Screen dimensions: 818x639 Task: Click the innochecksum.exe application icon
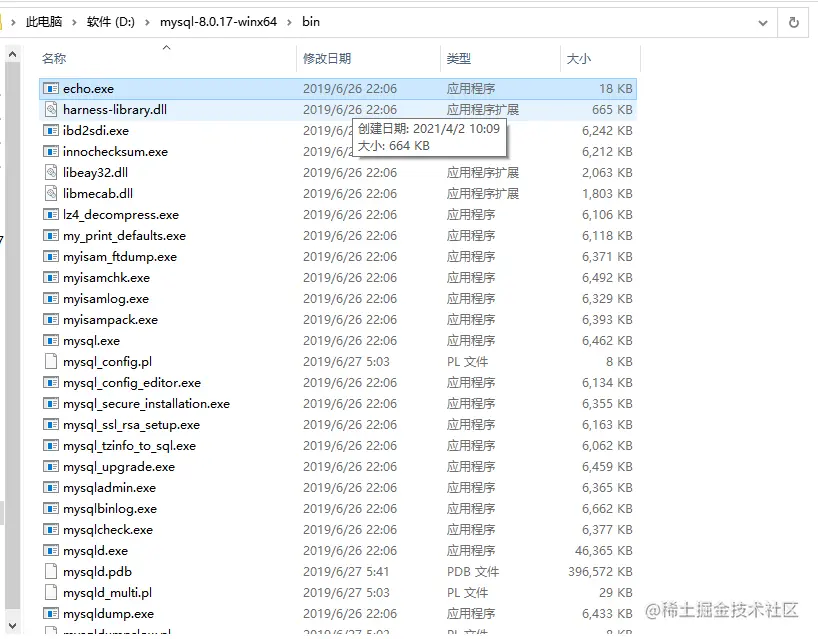51,152
